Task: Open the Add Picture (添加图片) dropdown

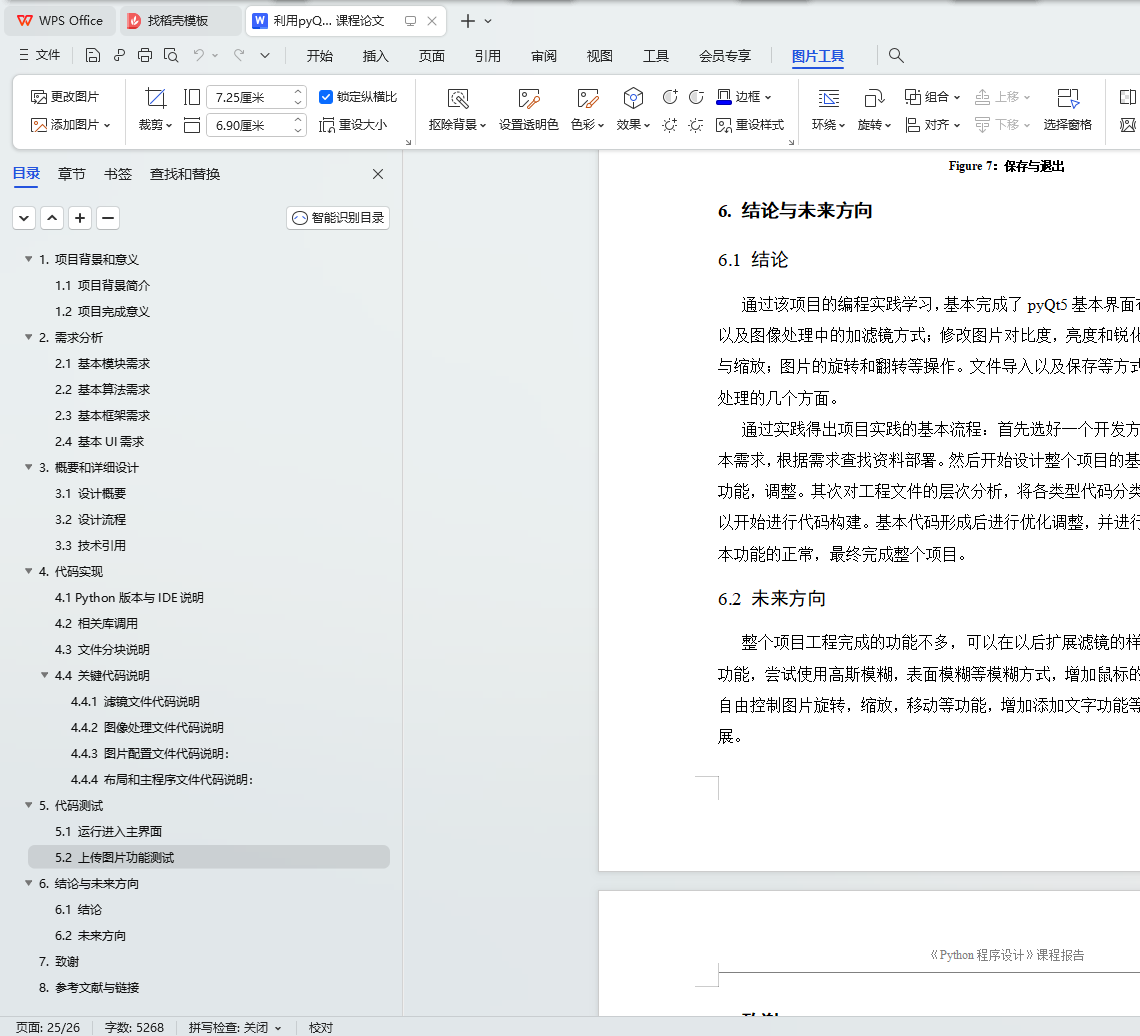Action: 71,125
